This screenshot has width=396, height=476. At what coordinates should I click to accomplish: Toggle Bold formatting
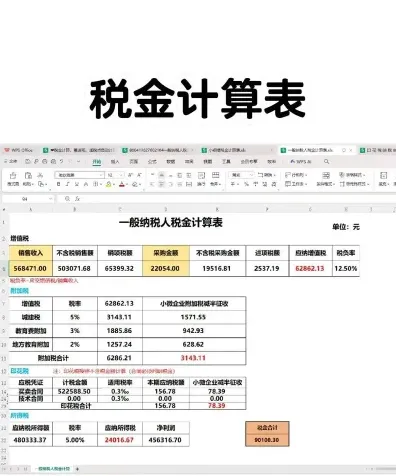[59, 184]
